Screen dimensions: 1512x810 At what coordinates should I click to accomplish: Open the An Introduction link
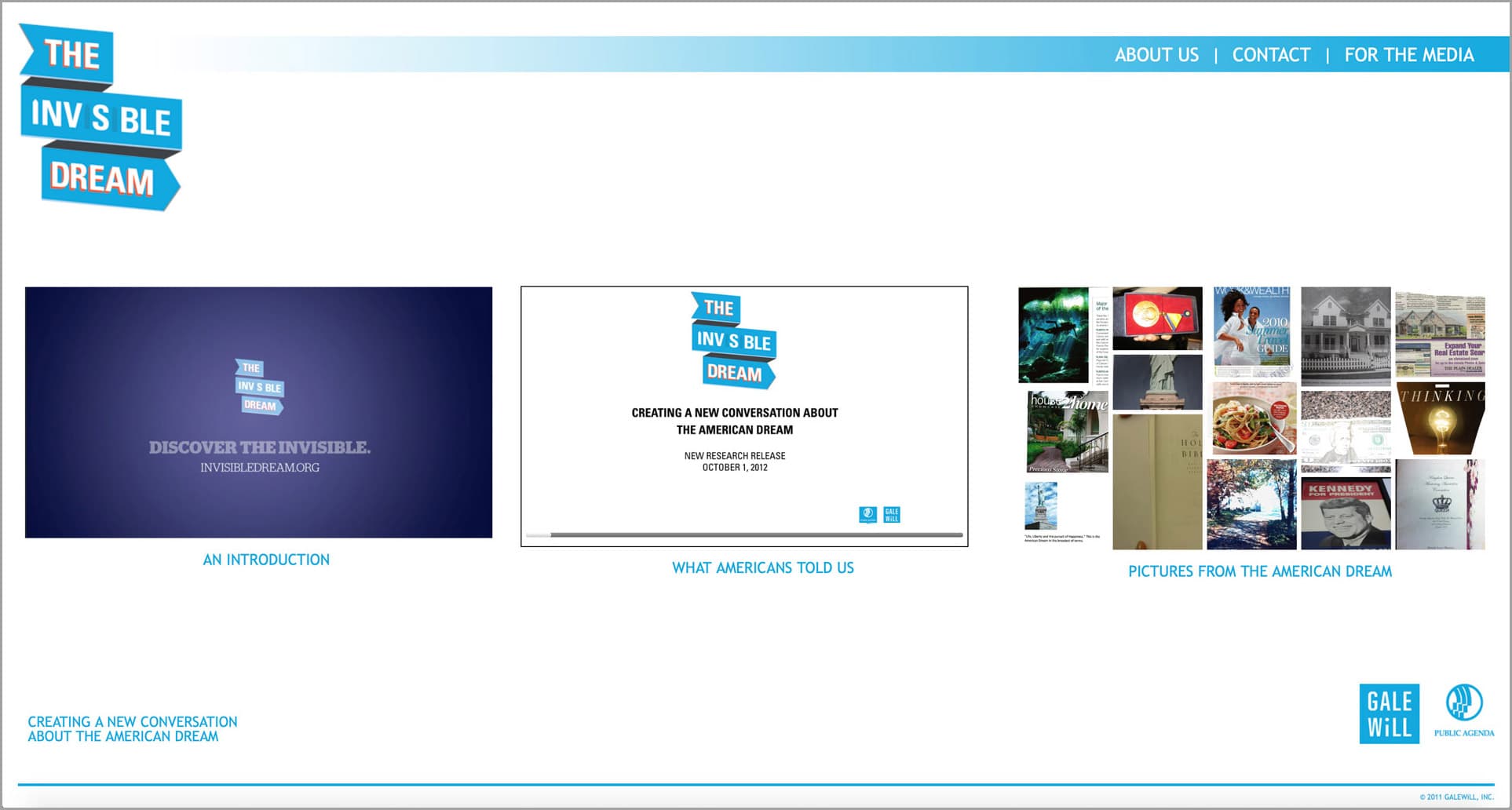[266, 560]
